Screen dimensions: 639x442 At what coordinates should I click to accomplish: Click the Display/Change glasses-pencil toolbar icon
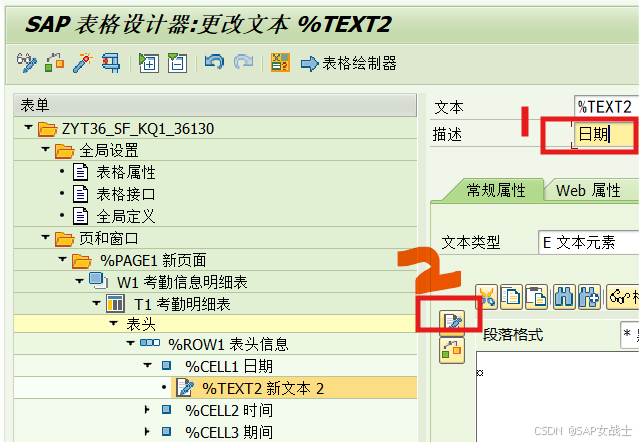pos(26,63)
